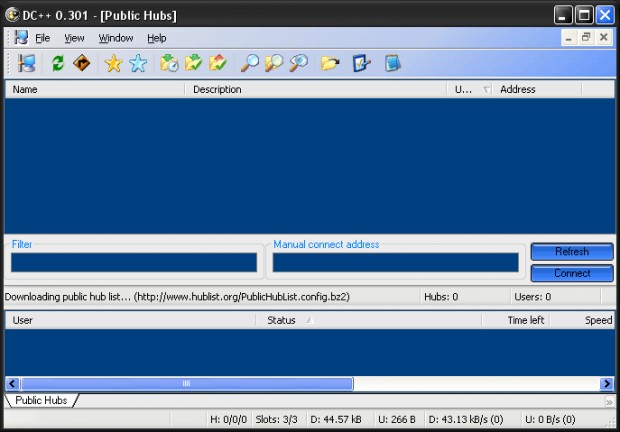Sort hubs by Name column

point(95,89)
